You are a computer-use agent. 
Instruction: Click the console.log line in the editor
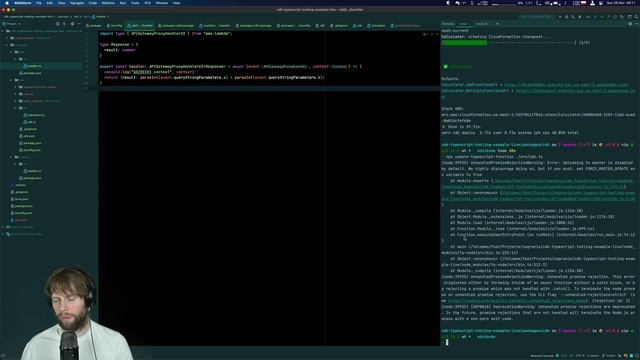tap(149, 72)
